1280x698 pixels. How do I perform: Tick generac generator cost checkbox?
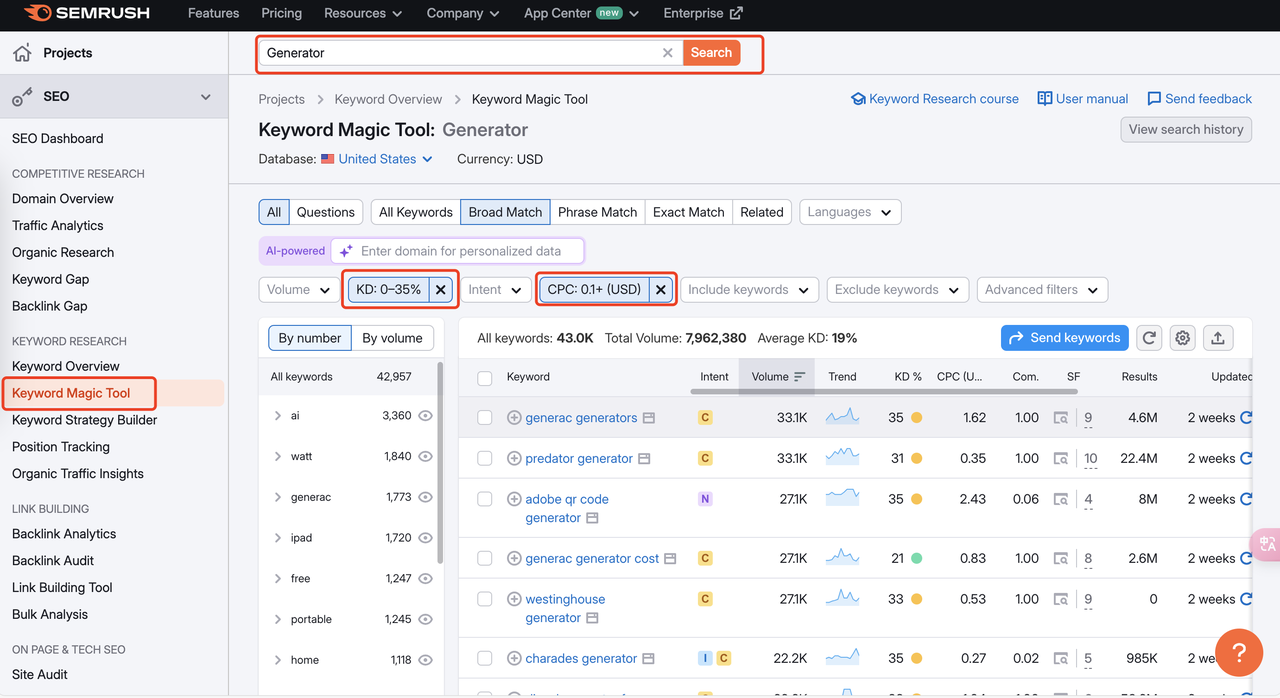click(x=485, y=559)
